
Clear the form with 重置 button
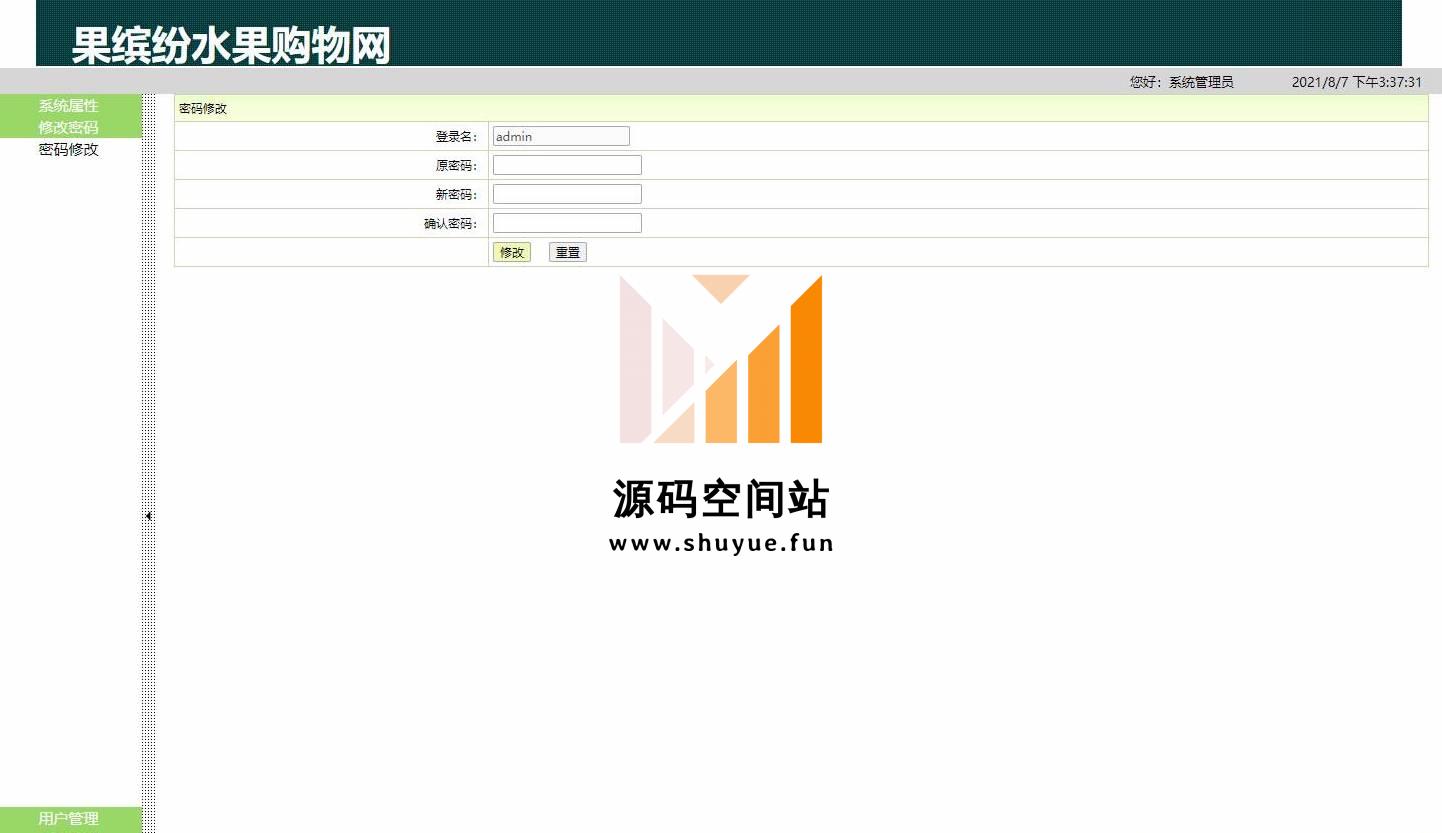click(x=568, y=252)
